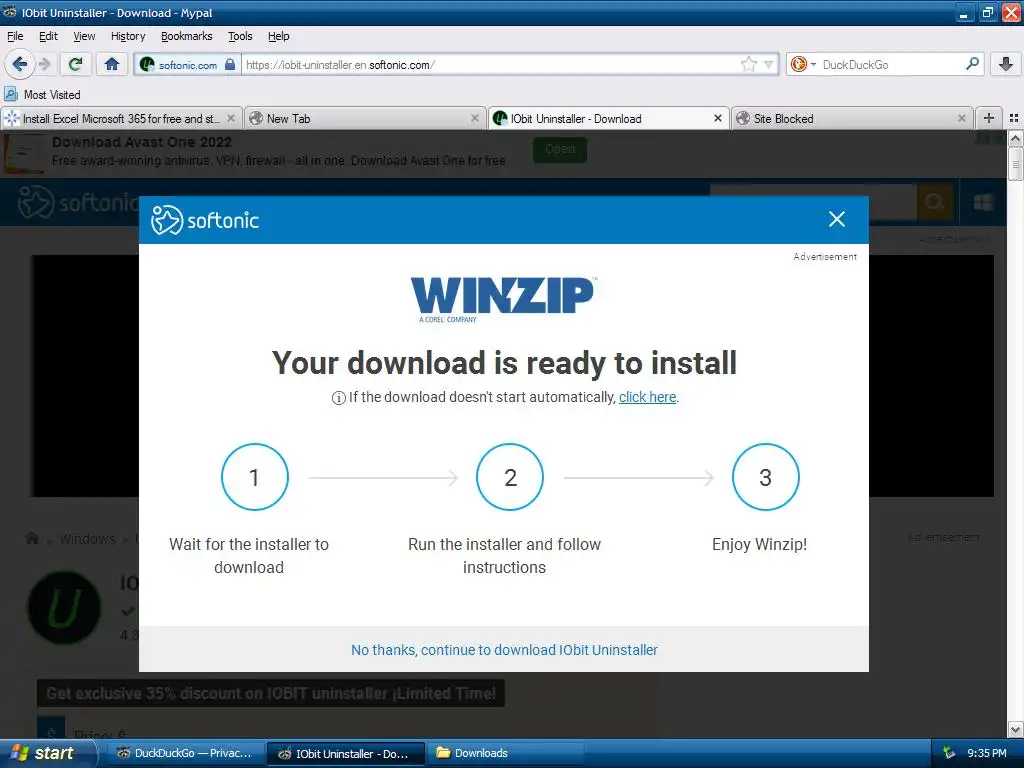Open the home page via the house icon
1024x768 pixels.
click(x=112, y=64)
